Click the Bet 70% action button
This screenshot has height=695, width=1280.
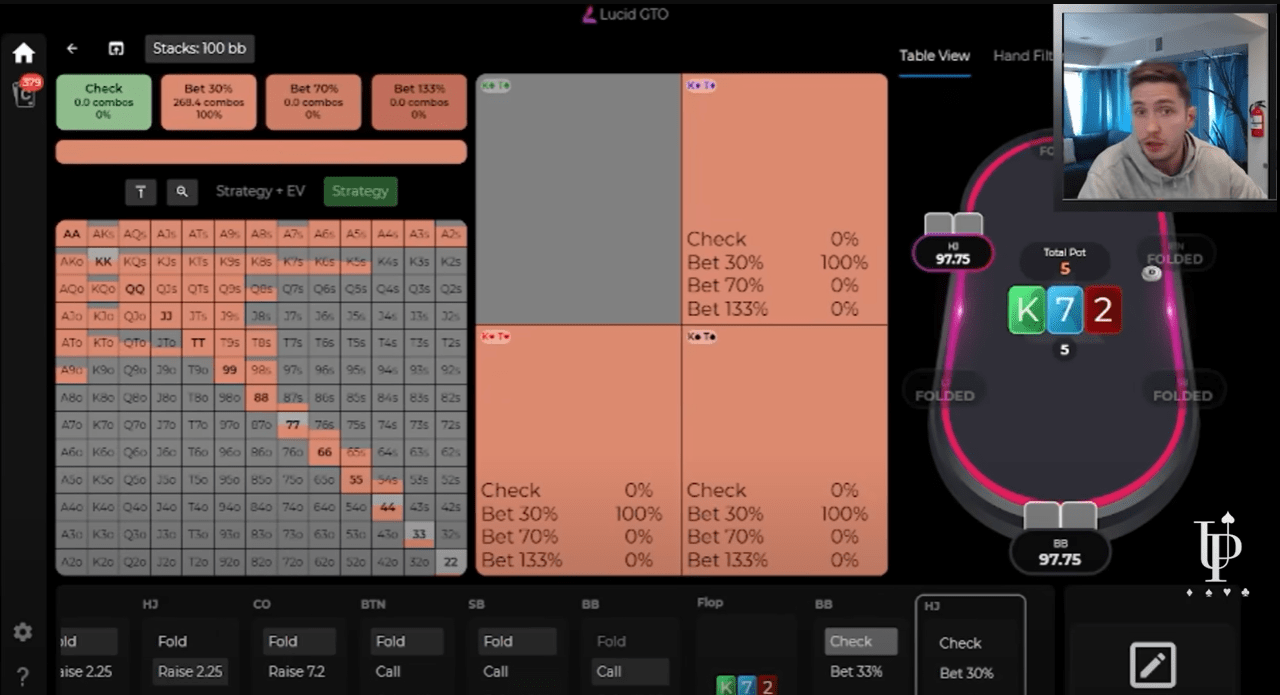coord(313,102)
